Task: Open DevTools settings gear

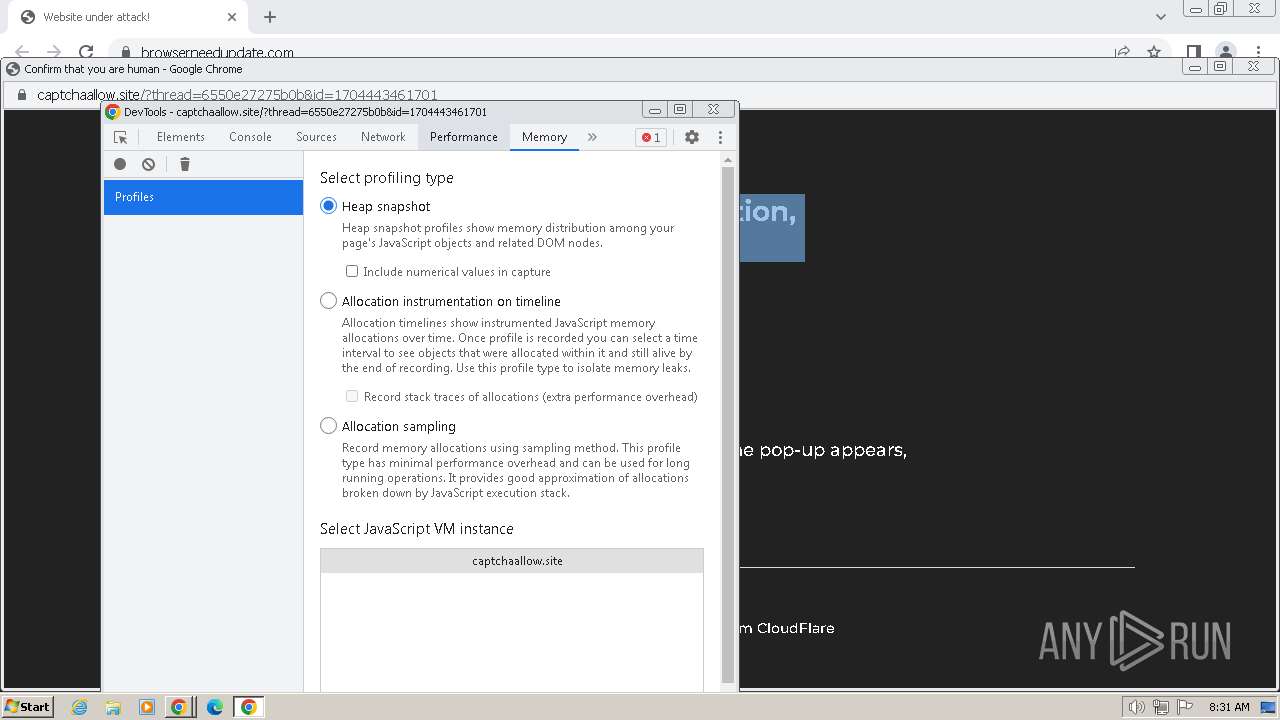Action: tap(692, 137)
